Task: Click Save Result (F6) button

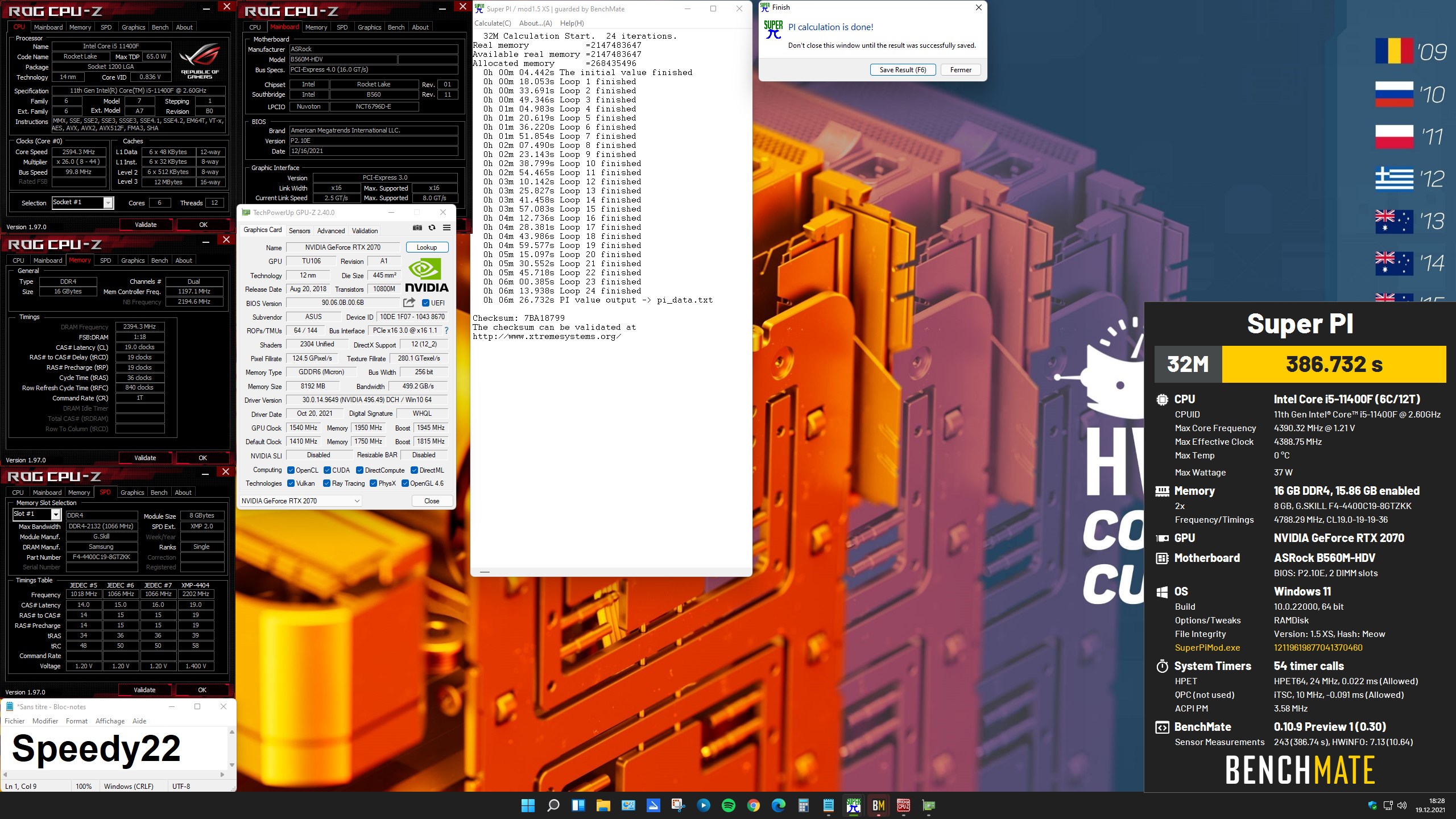Action: [x=903, y=70]
